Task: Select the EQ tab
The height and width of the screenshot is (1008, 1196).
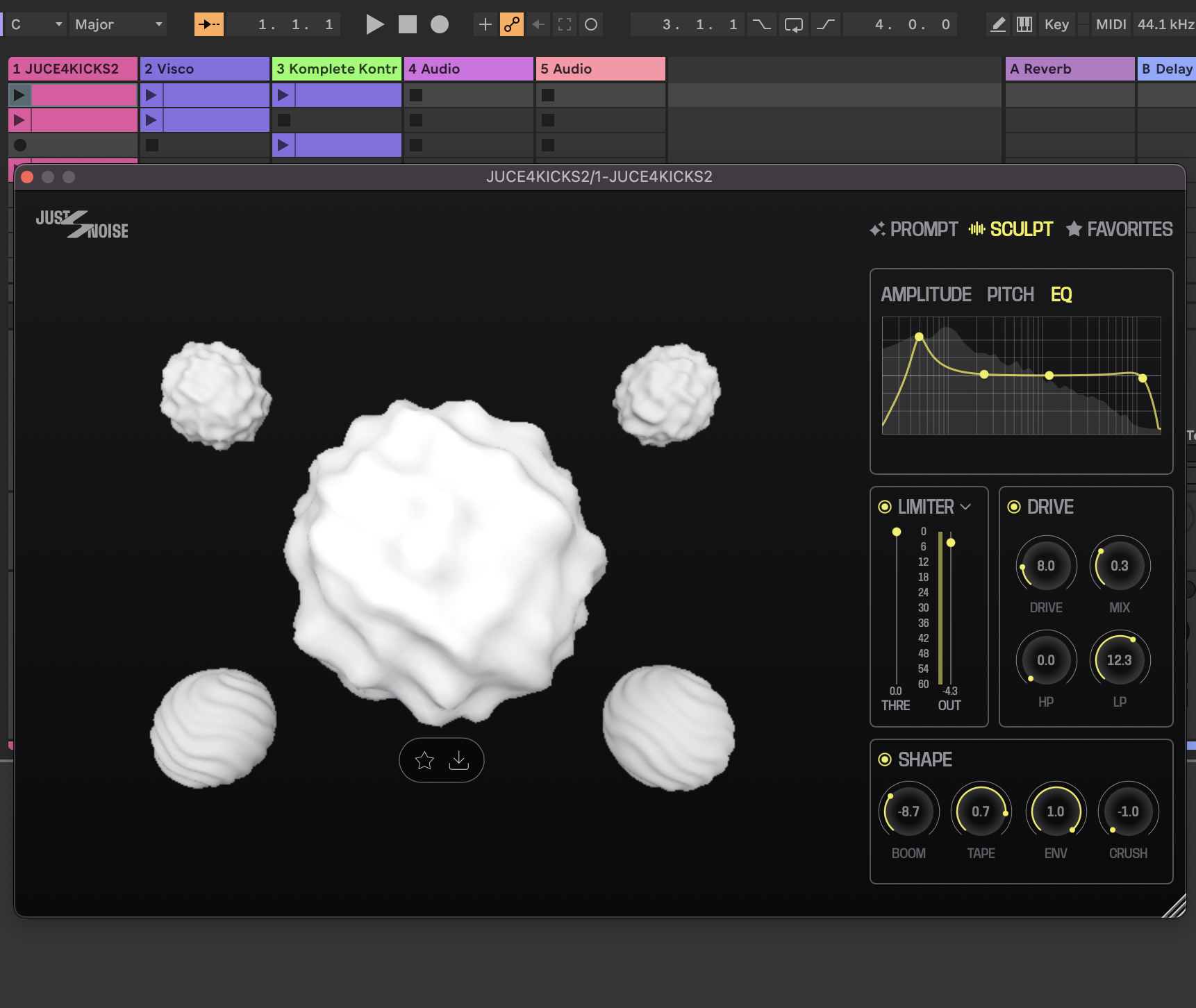Action: [x=1061, y=294]
